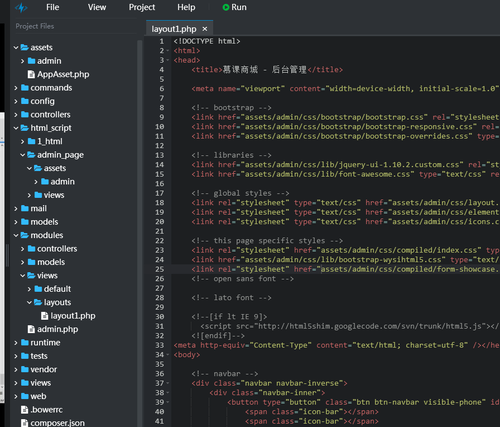500x427 pixels.
Task: Click the composer.json file icon
Action: tap(25, 423)
